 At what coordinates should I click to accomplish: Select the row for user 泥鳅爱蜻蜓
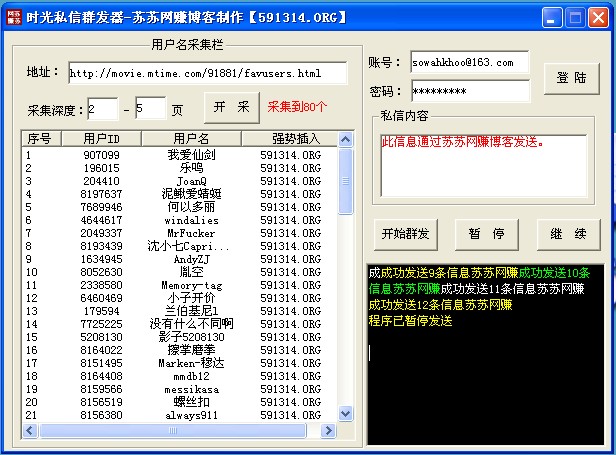[180, 194]
